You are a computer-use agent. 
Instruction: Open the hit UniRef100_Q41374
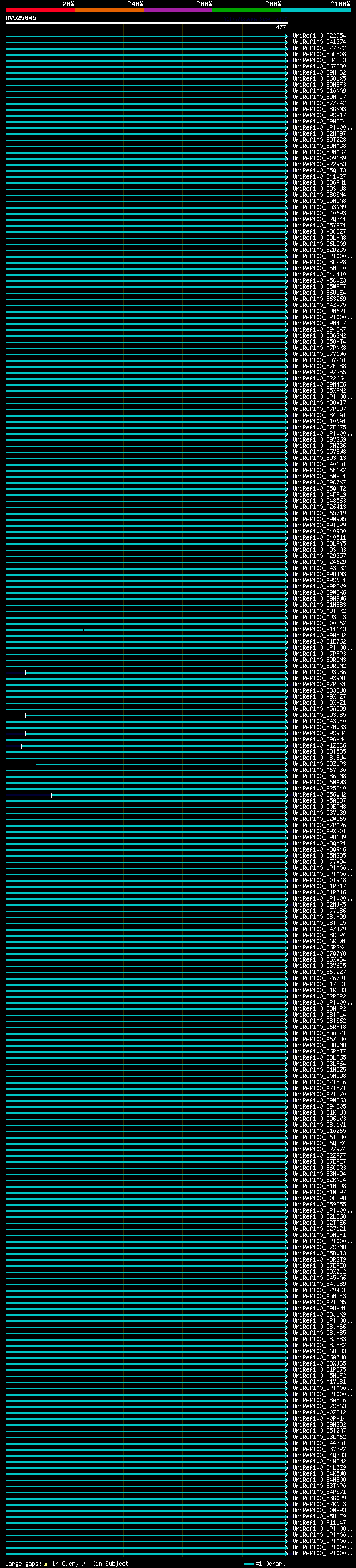pos(319,42)
